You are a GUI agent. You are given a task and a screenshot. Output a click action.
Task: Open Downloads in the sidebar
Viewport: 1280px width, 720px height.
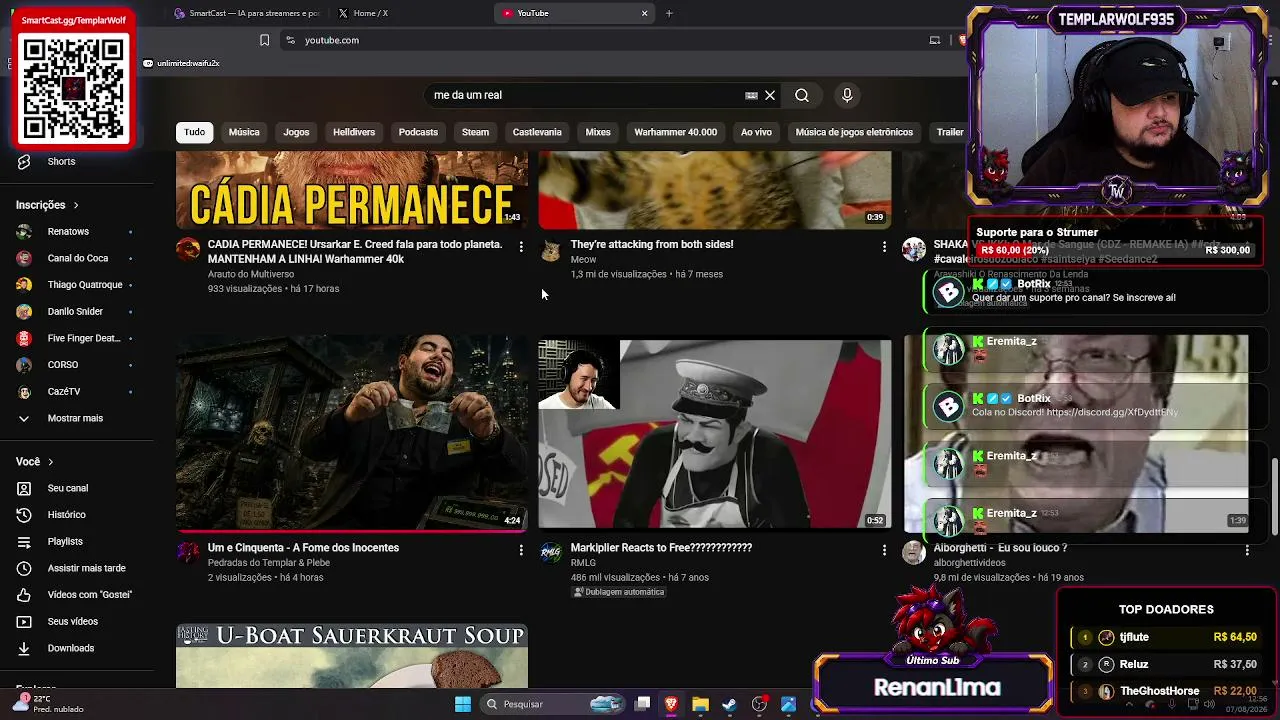click(76, 648)
